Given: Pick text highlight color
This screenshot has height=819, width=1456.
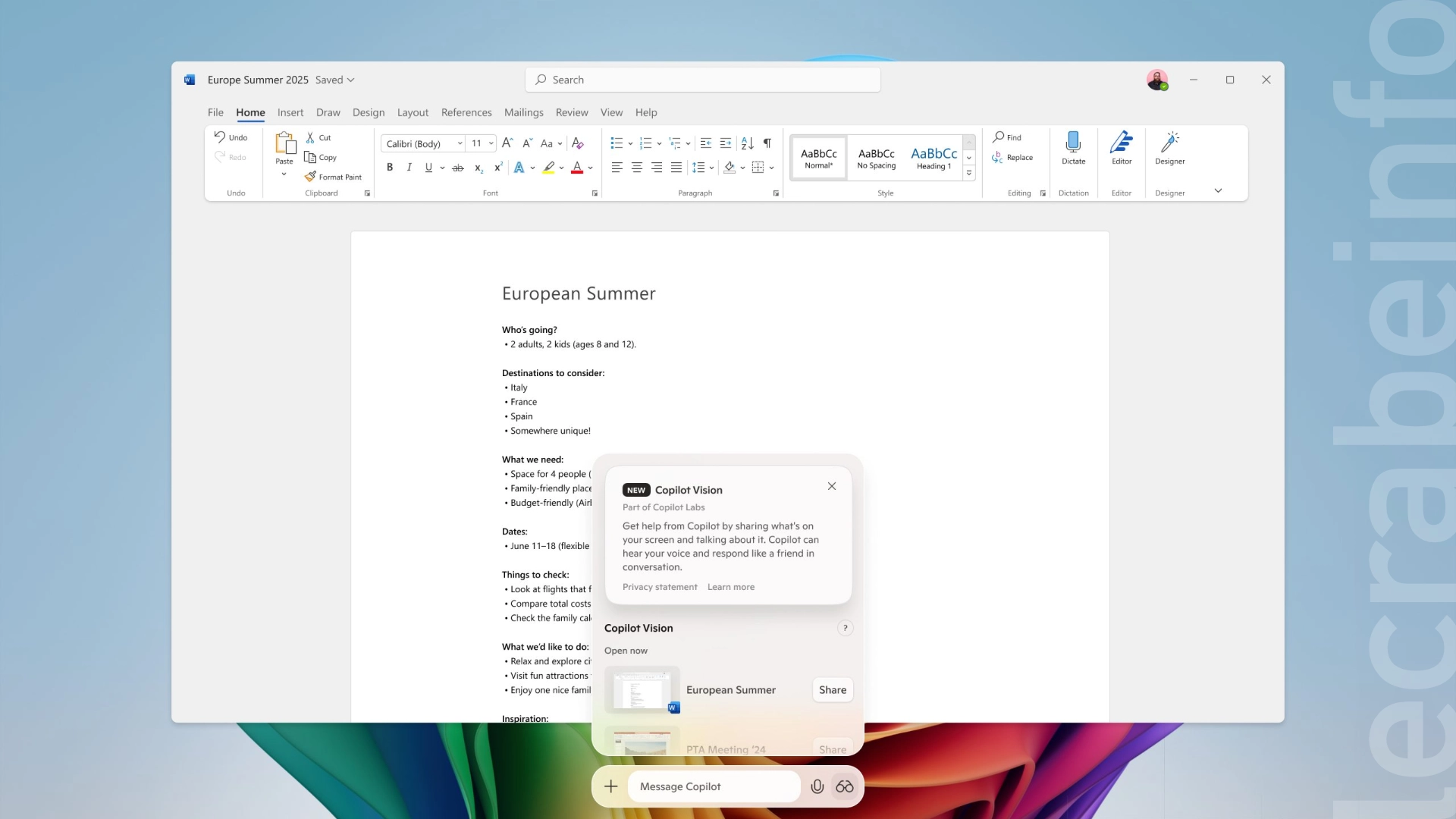Looking at the screenshot, I should tap(549, 168).
